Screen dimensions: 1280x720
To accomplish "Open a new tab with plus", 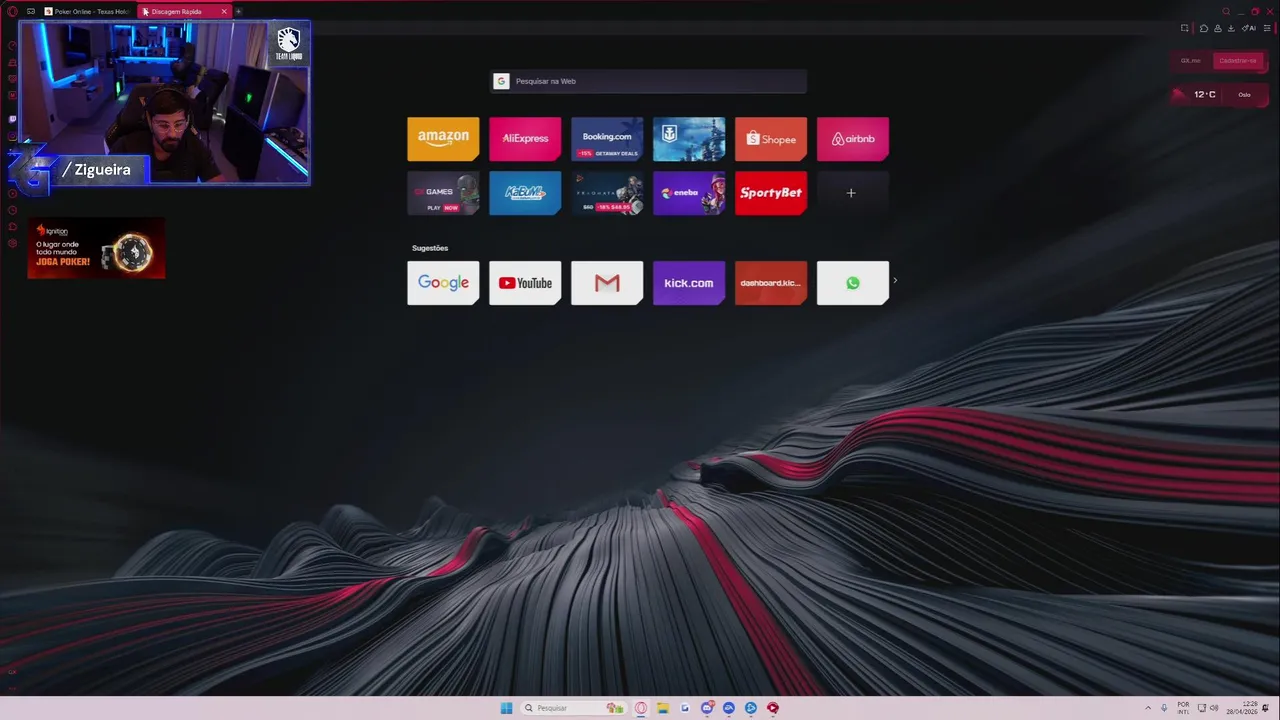I will click(x=238, y=11).
